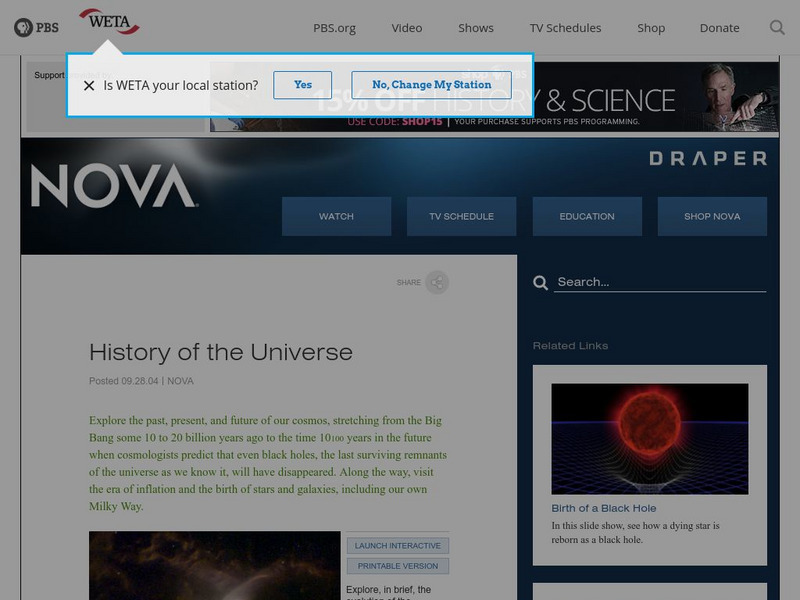Launch the interactive with LAUNCH INTERACTIVE

click(398, 545)
